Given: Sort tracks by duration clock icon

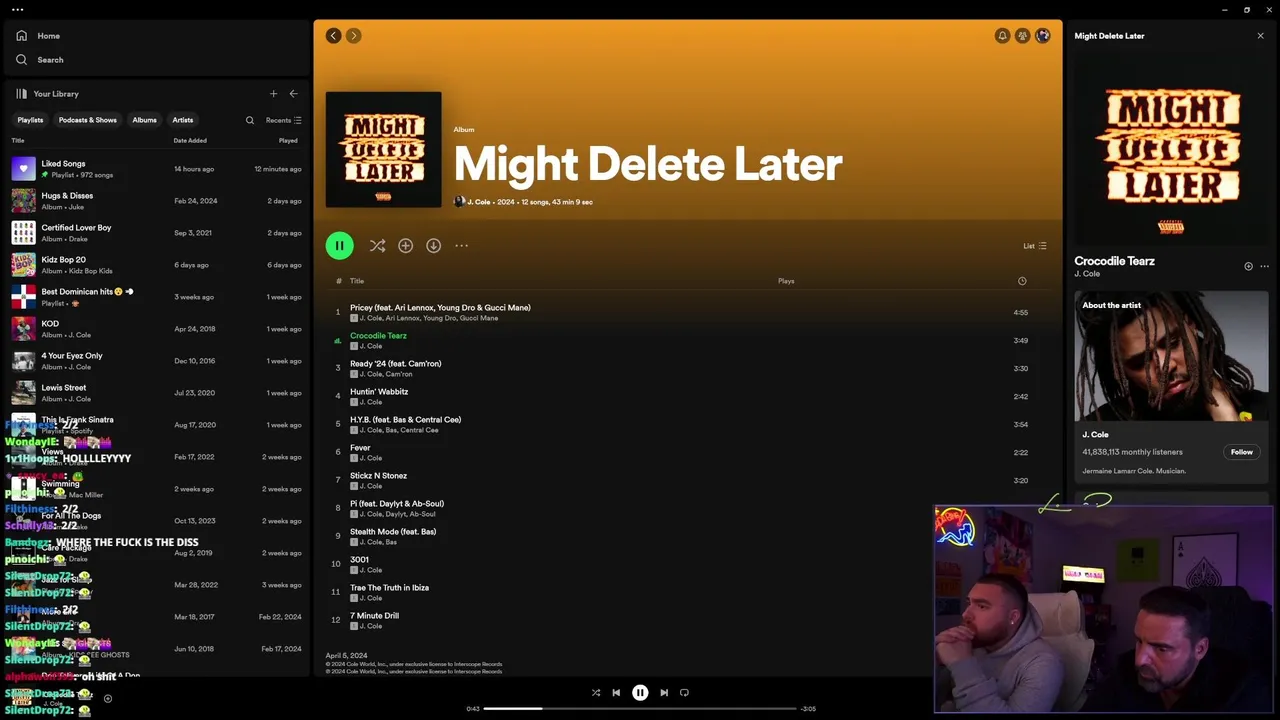Looking at the screenshot, I should tap(1022, 281).
